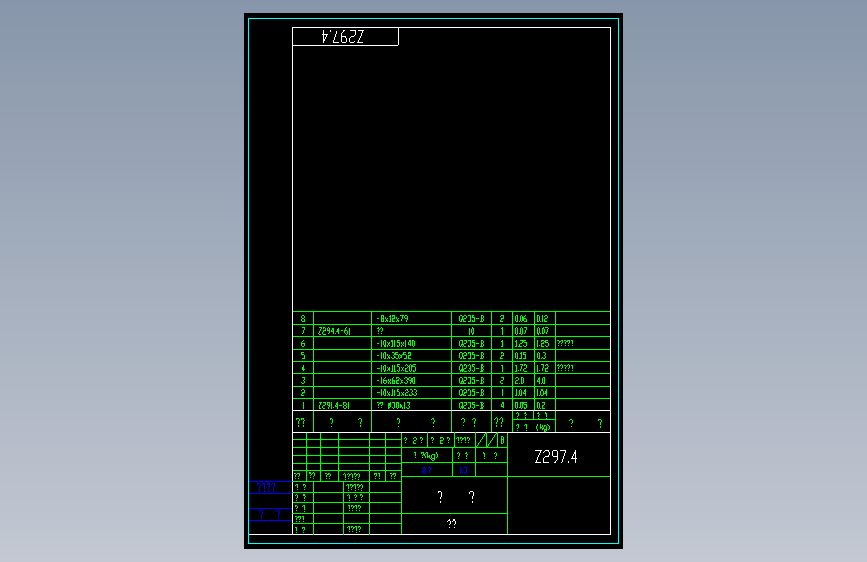Viewport: 867px width, 562px height.
Task: Click the blue ???? label at left margin
Action: 266,488
